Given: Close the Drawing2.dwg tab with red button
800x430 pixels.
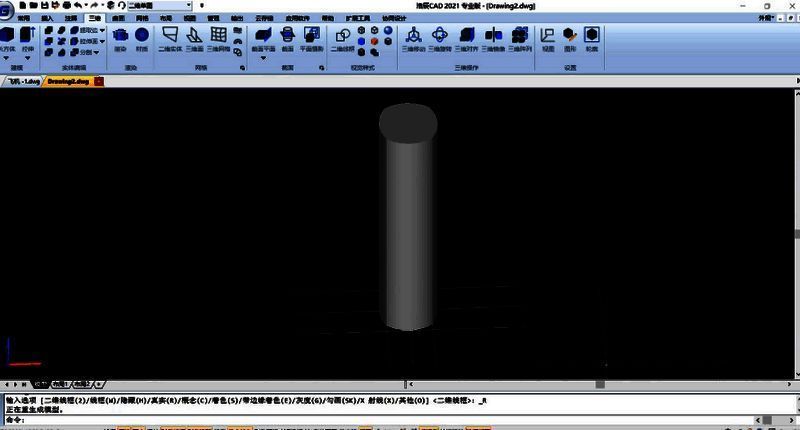Looking at the screenshot, I should 99,81.
